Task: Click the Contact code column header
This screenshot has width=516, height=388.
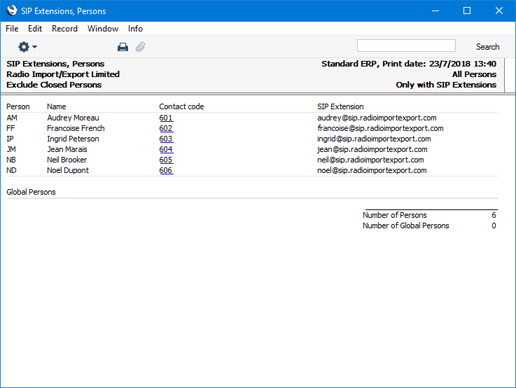Action: pyautogui.click(x=181, y=107)
